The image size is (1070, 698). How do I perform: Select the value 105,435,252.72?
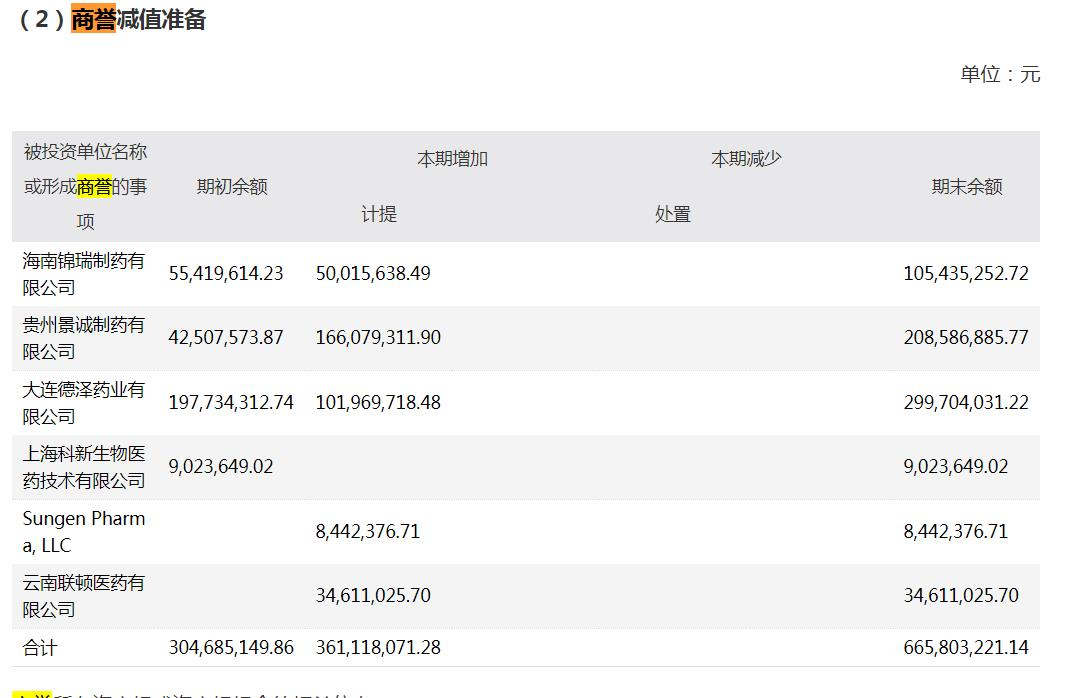click(x=966, y=274)
